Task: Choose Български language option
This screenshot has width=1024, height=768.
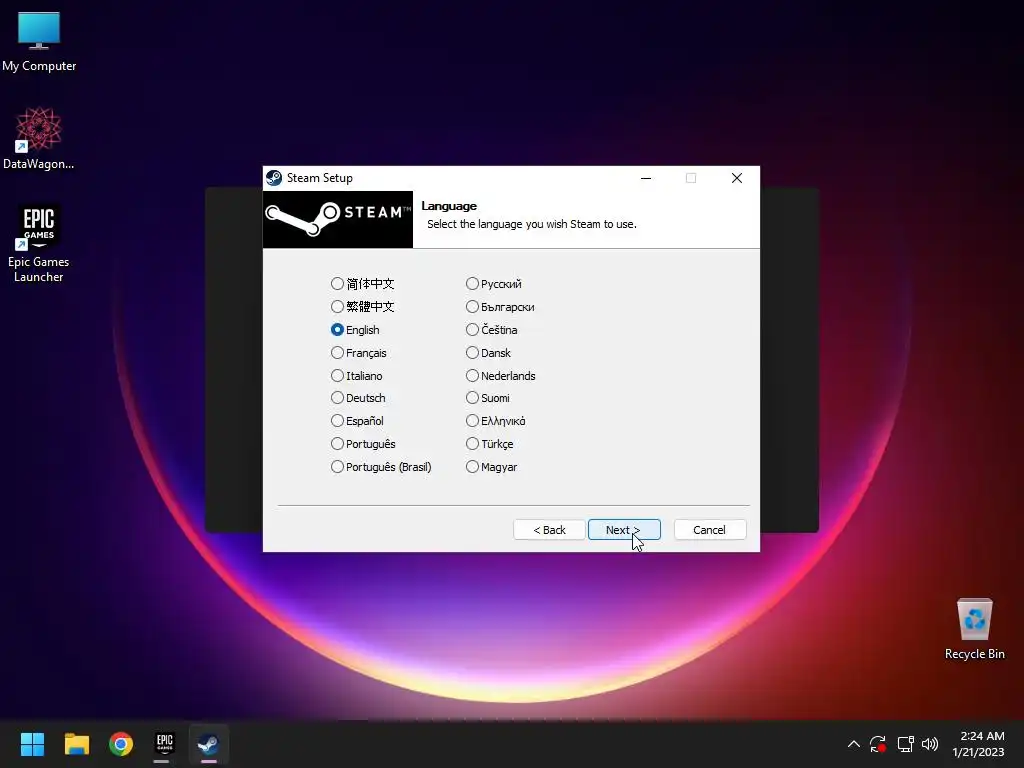Action: click(x=500, y=306)
